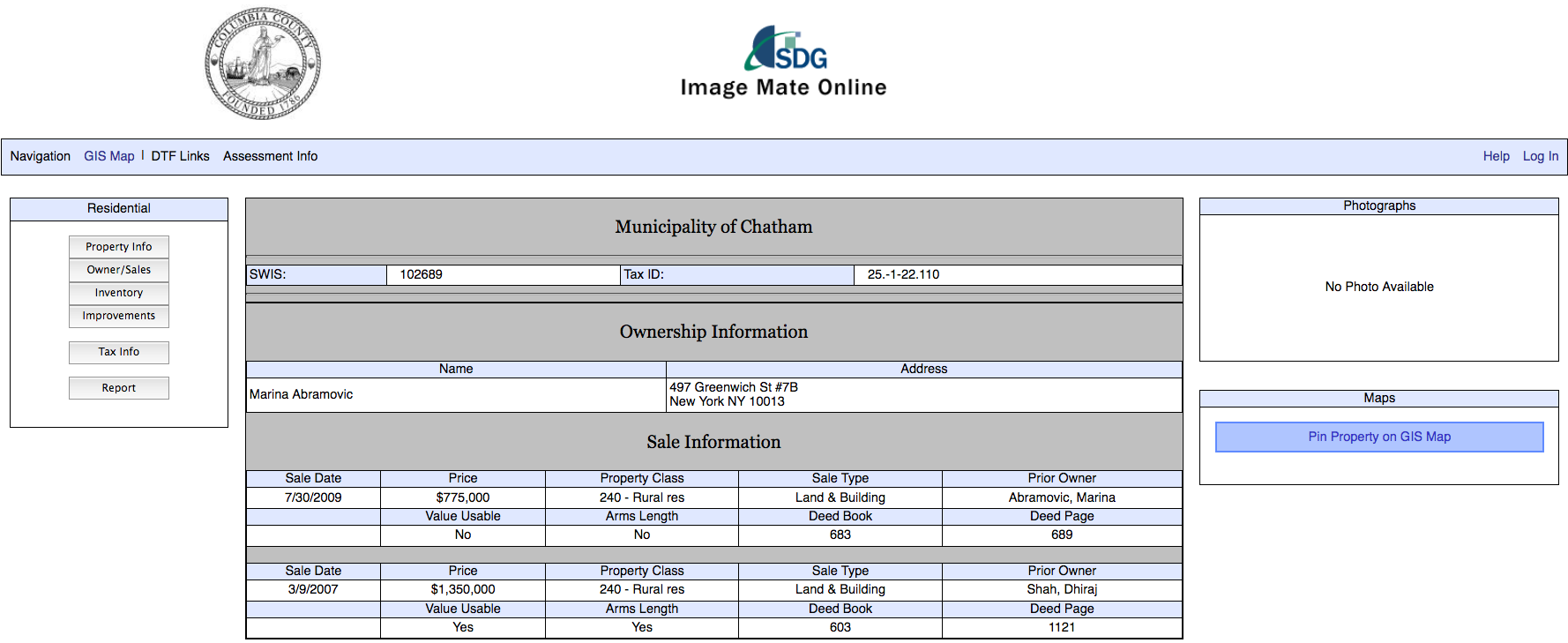Pin Property on GIS Map
Screen dimensions: 1568x643
point(1379,437)
